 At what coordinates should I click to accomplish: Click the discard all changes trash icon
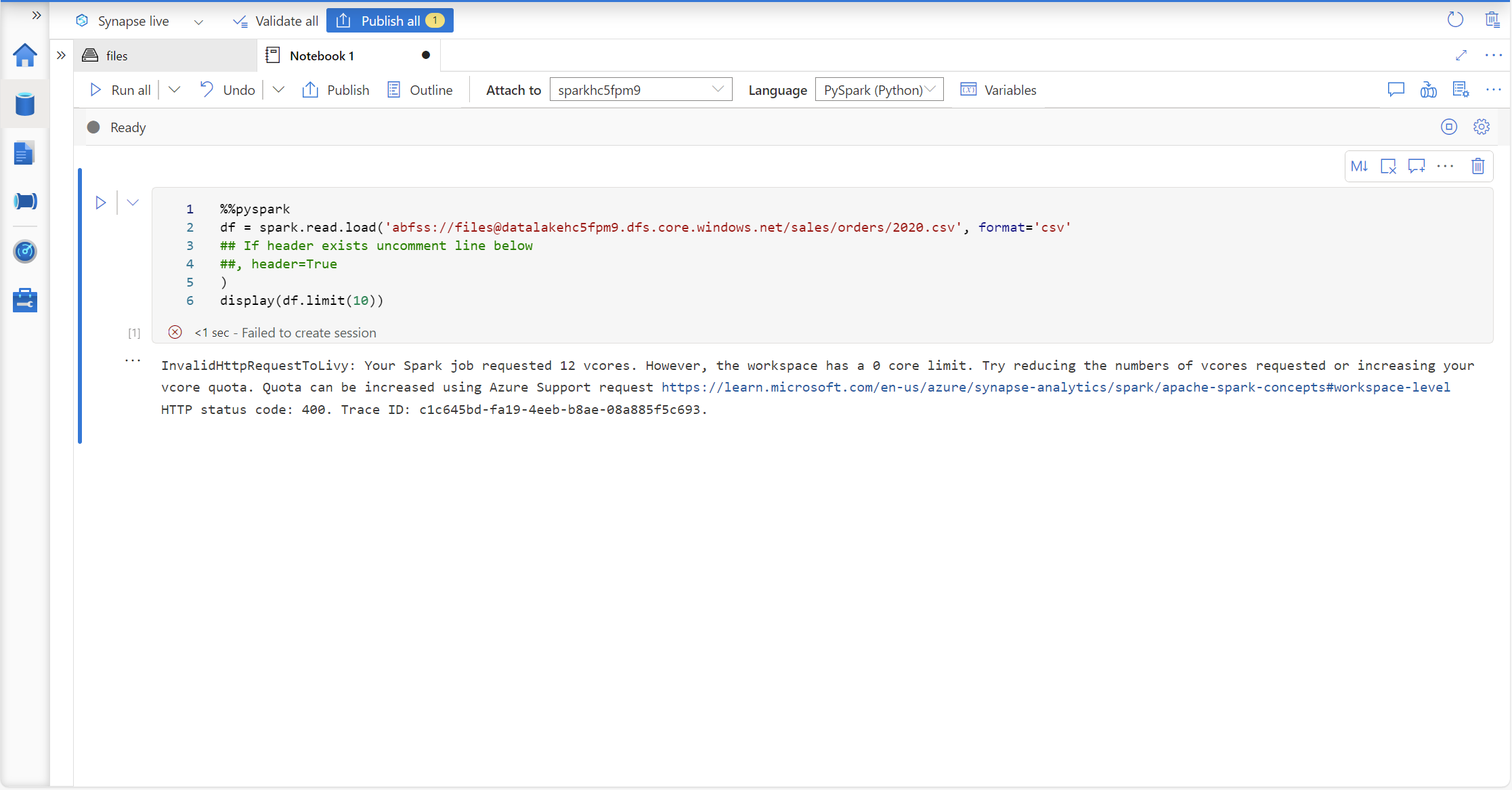click(x=1492, y=20)
